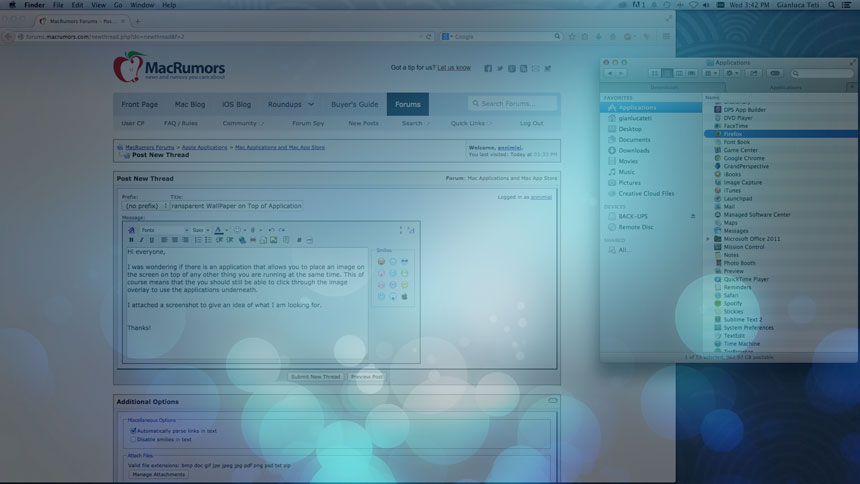Click the Submit New Thread button
This screenshot has height=484, width=860.
(315, 377)
